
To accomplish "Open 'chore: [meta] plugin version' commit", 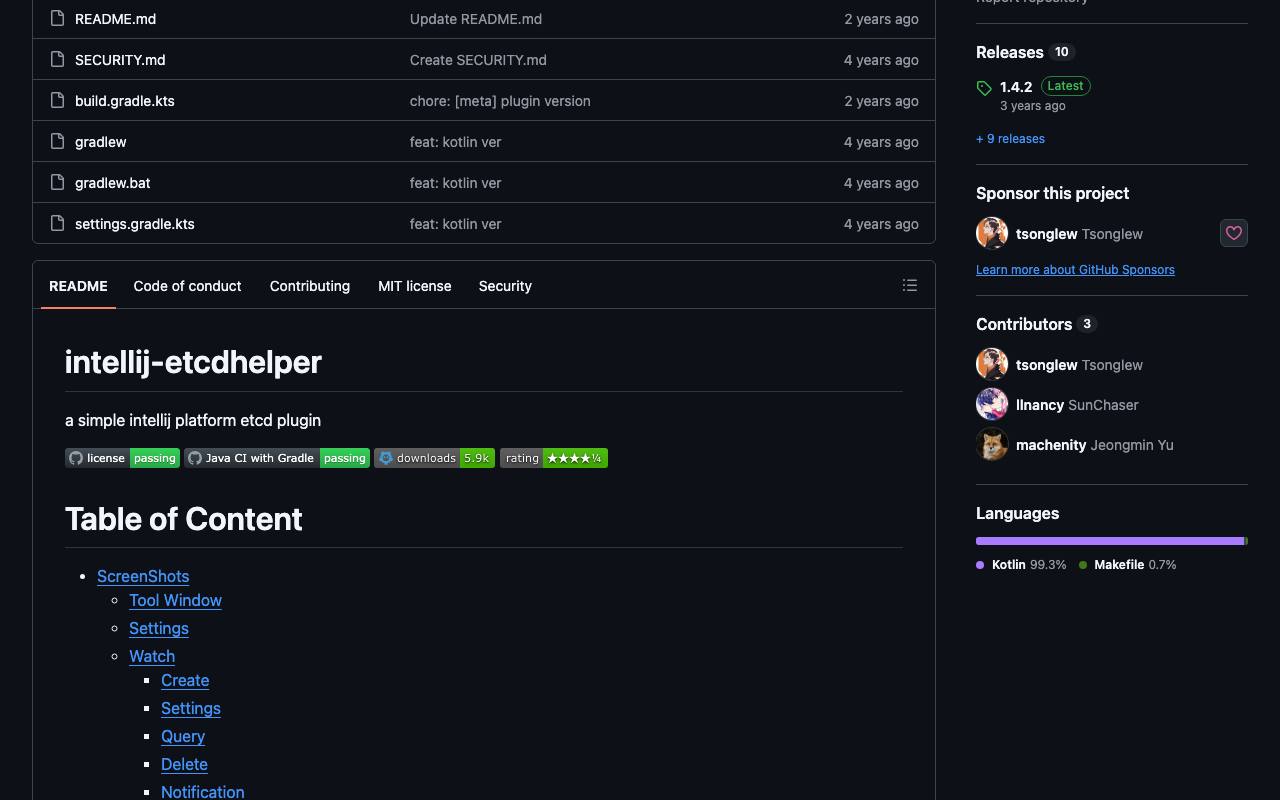I will click(500, 101).
